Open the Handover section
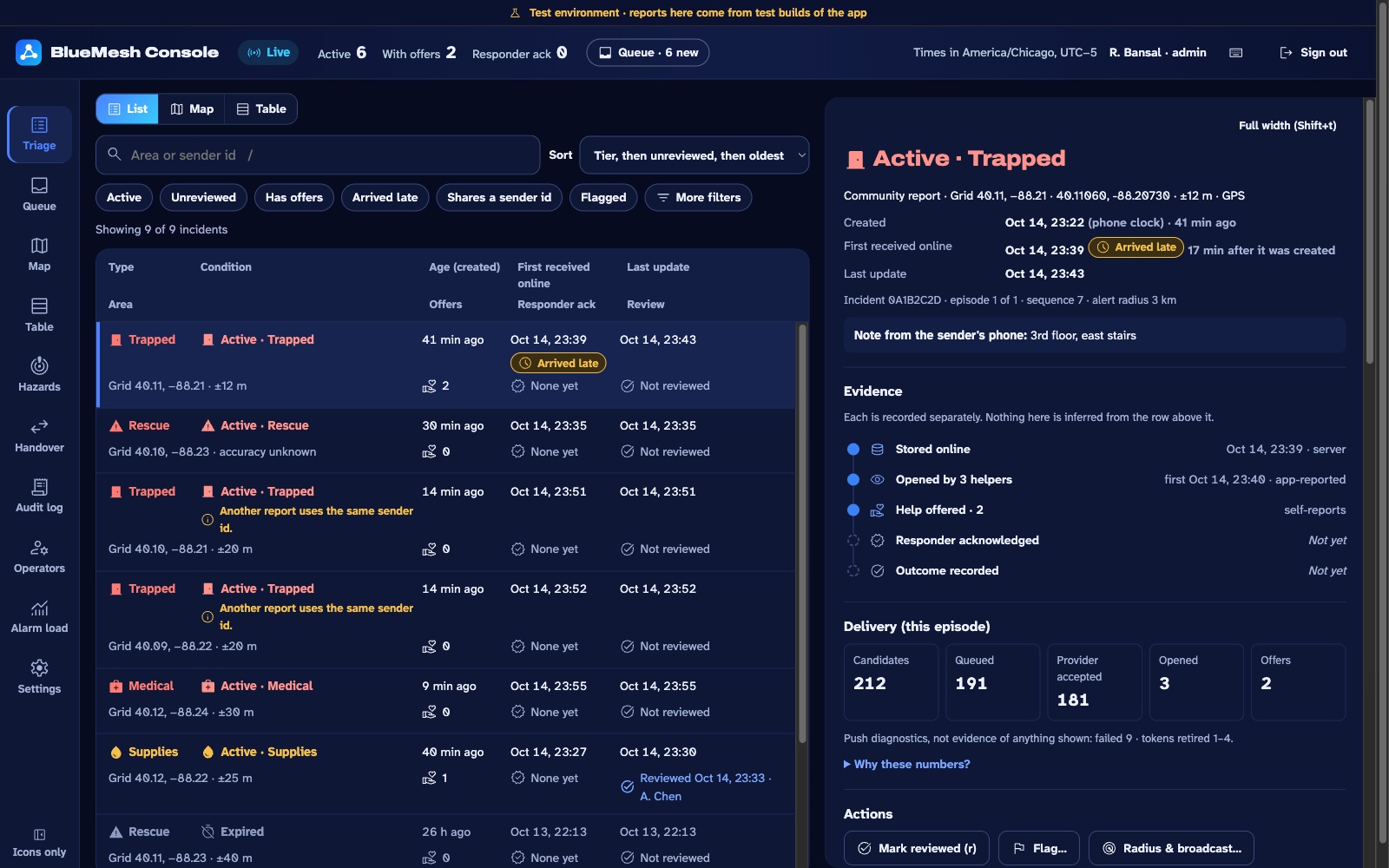1389x868 pixels. point(39,436)
